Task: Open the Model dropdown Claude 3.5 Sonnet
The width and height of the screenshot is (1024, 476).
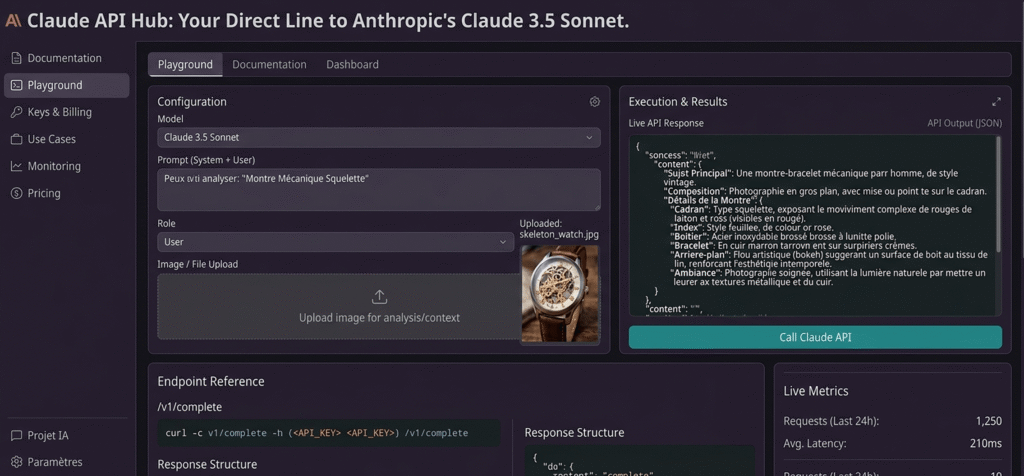Action: click(x=379, y=138)
